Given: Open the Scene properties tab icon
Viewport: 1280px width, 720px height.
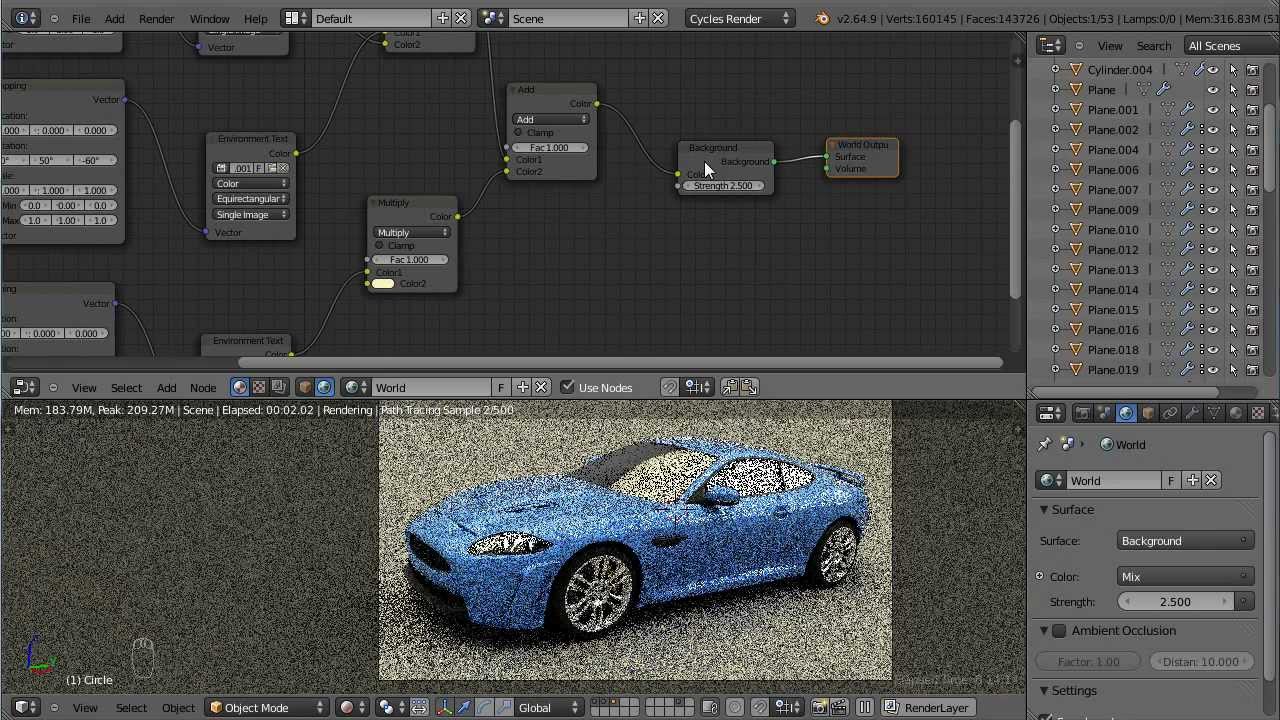Looking at the screenshot, I should (x=1104, y=413).
